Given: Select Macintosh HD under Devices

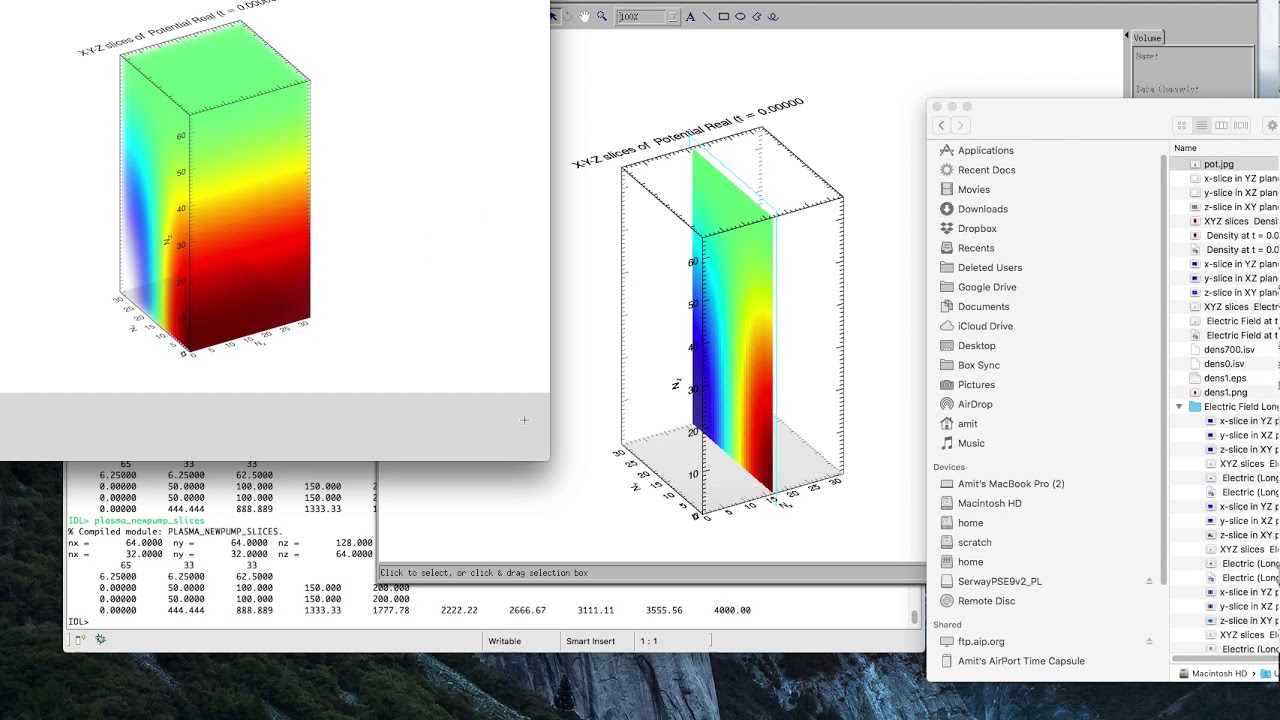Looking at the screenshot, I should 989,503.
